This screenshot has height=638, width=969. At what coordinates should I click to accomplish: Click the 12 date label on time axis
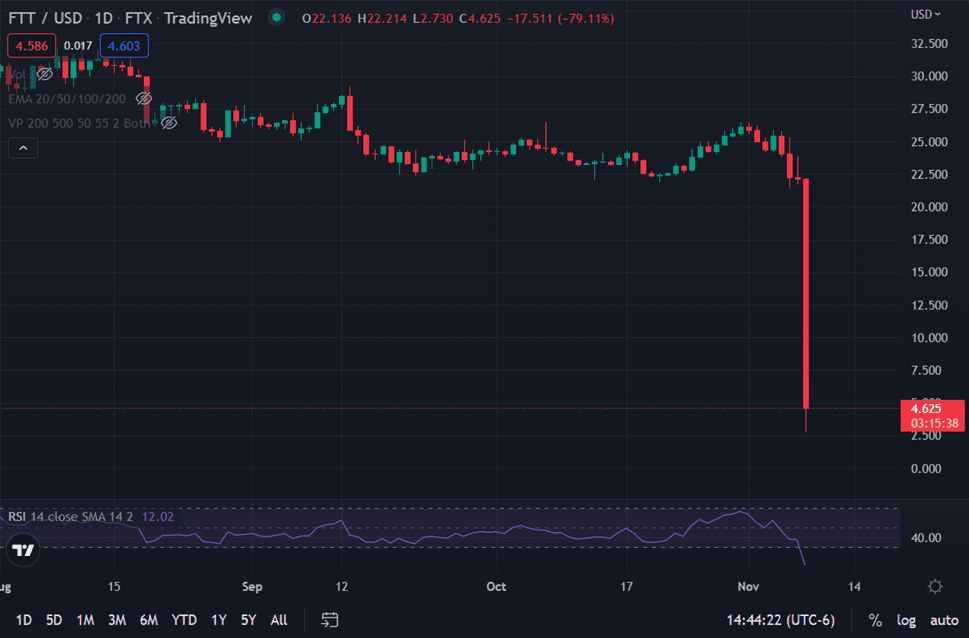point(342,587)
